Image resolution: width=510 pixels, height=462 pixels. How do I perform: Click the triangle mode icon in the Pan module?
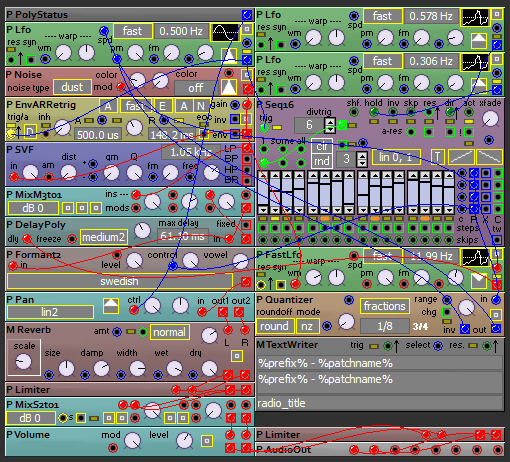click(x=111, y=305)
